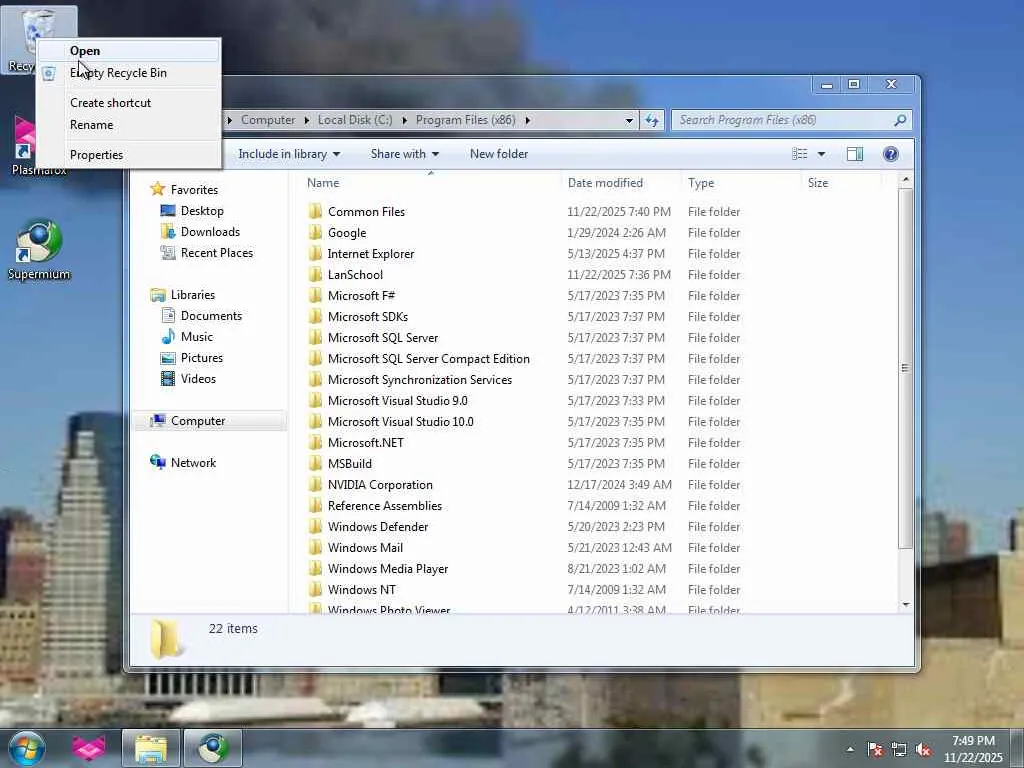The image size is (1024, 768).
Task: Select the NVIDIA Corporation folder icon
Action: click(315, 485)
